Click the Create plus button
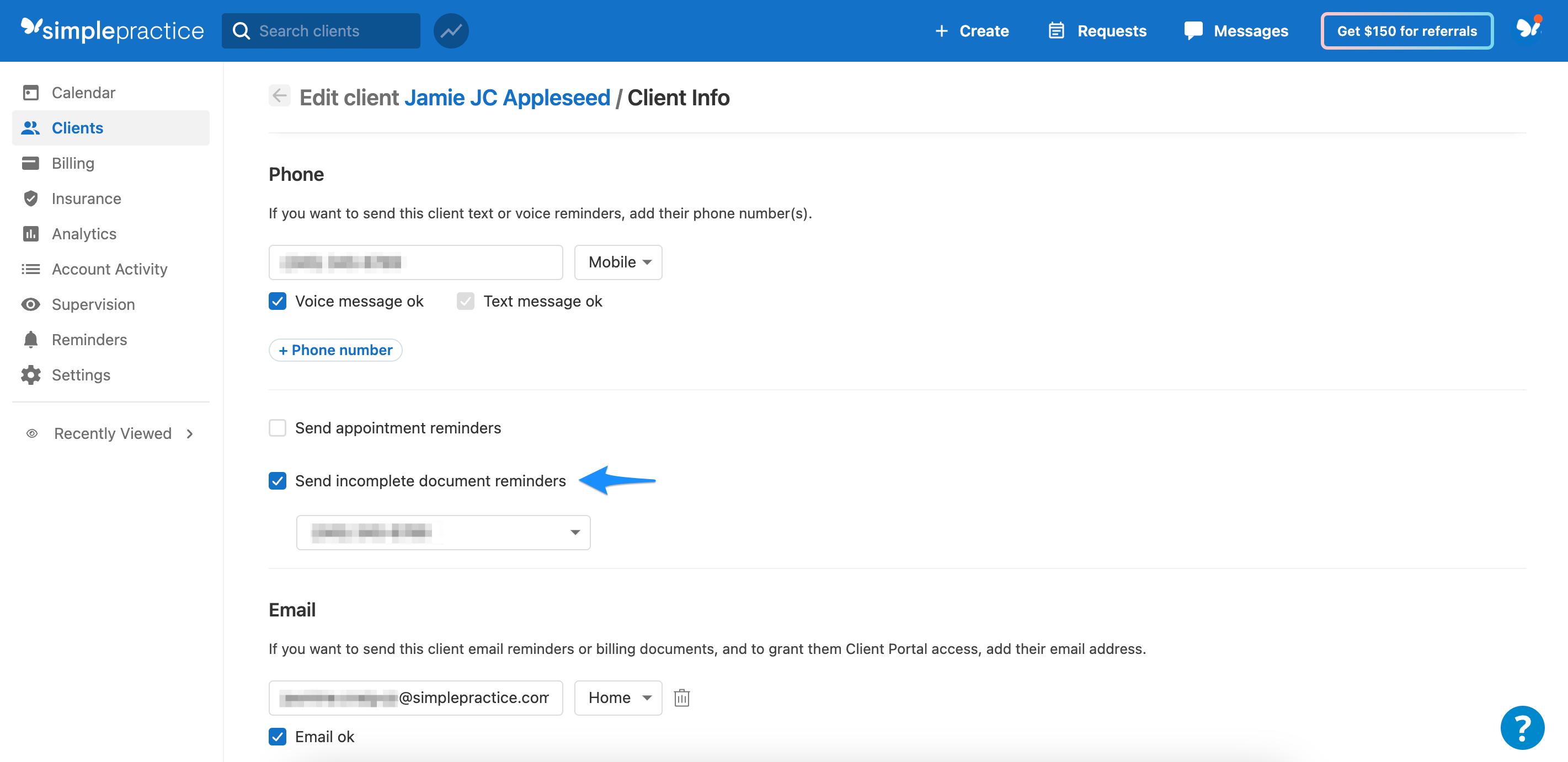 coord(972,31)
